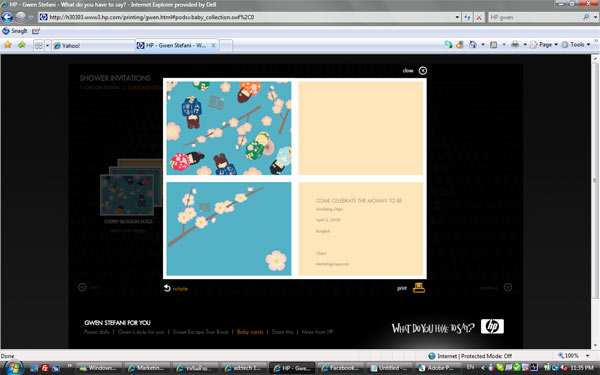Close the invitation preview overlay
600x375 pixels.
coord(422,71)
